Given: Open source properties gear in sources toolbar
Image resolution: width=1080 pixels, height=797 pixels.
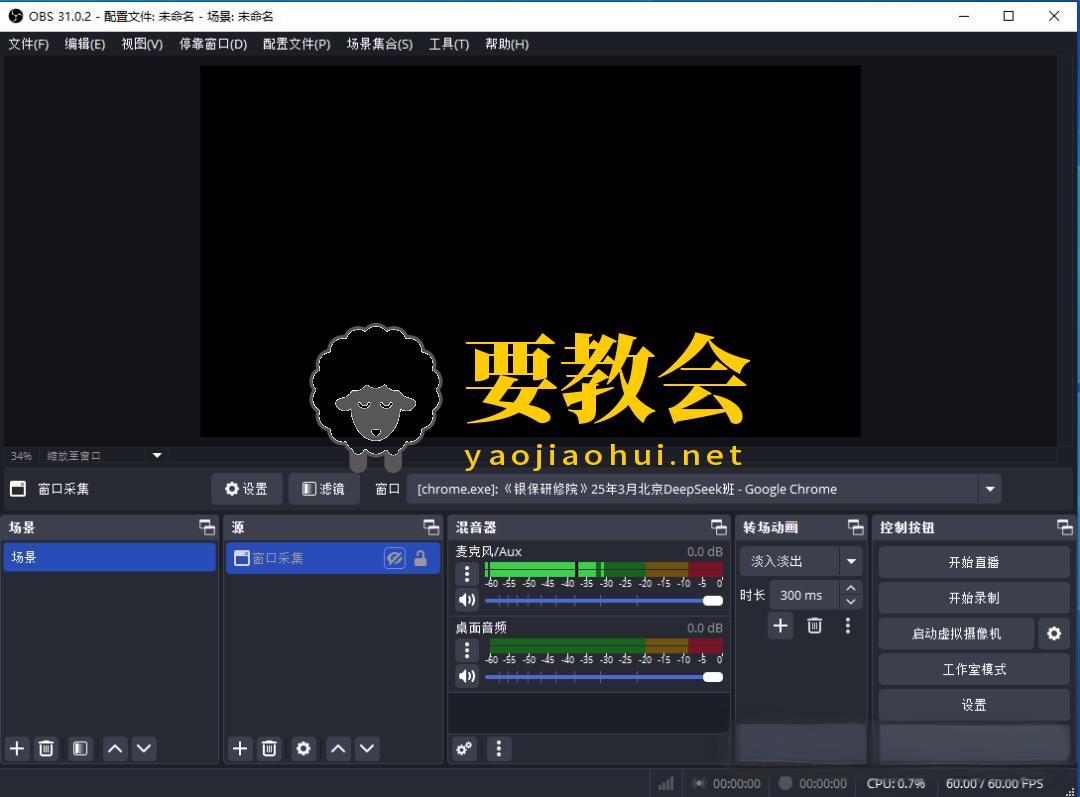Looking at the screenshot, I should click(x=303, y=749).
